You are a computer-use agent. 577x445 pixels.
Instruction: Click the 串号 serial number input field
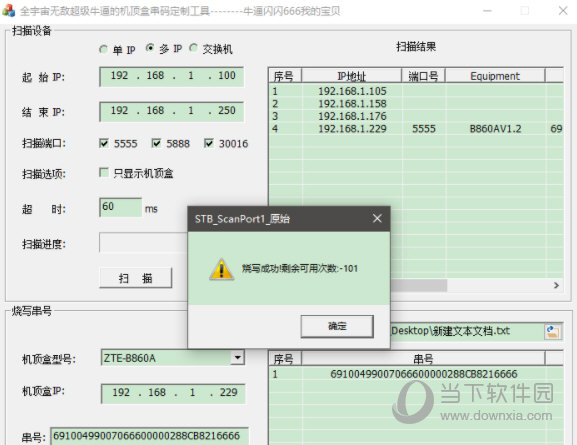[x=149, y=436]
